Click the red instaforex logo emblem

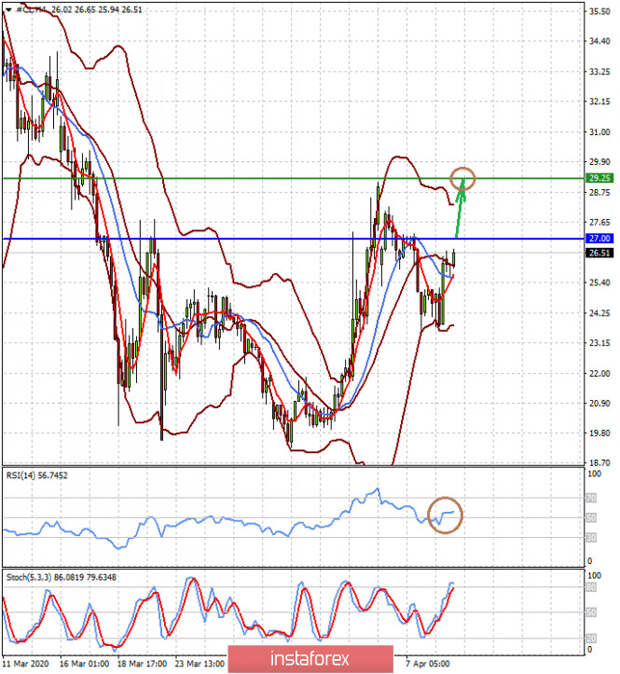[x=245, y=659]
